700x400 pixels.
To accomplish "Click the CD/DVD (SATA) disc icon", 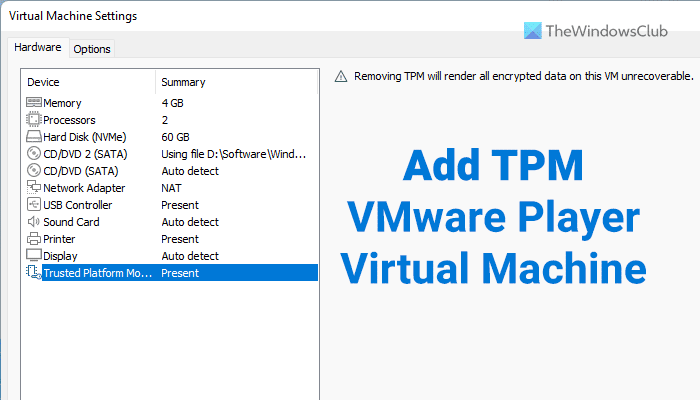I will (33, 170).
